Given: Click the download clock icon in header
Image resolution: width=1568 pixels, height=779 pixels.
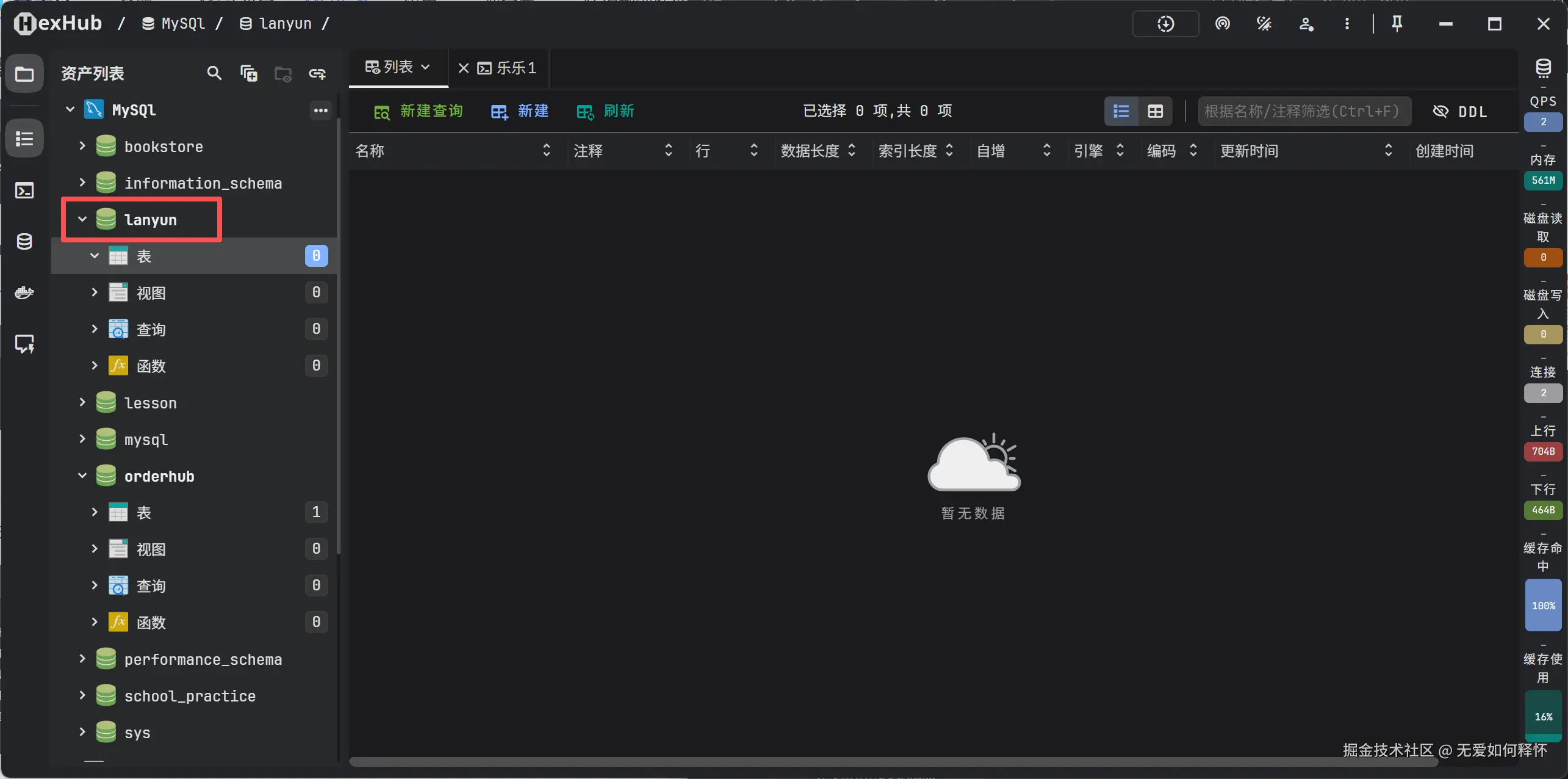Looking at the screenshot, I should (1165, 24).
